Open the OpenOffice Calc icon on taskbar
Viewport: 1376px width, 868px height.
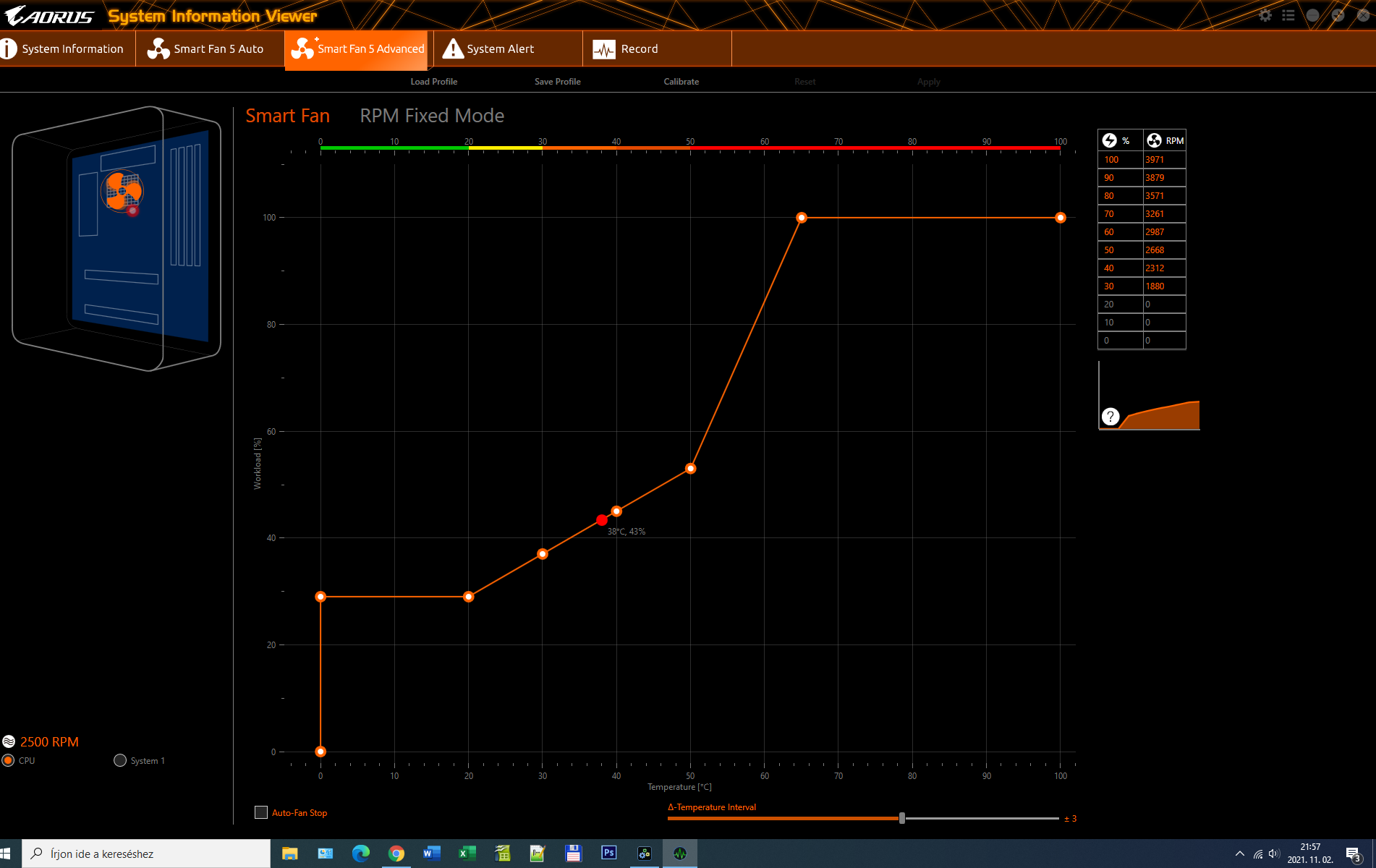click(x=502, y=854)
